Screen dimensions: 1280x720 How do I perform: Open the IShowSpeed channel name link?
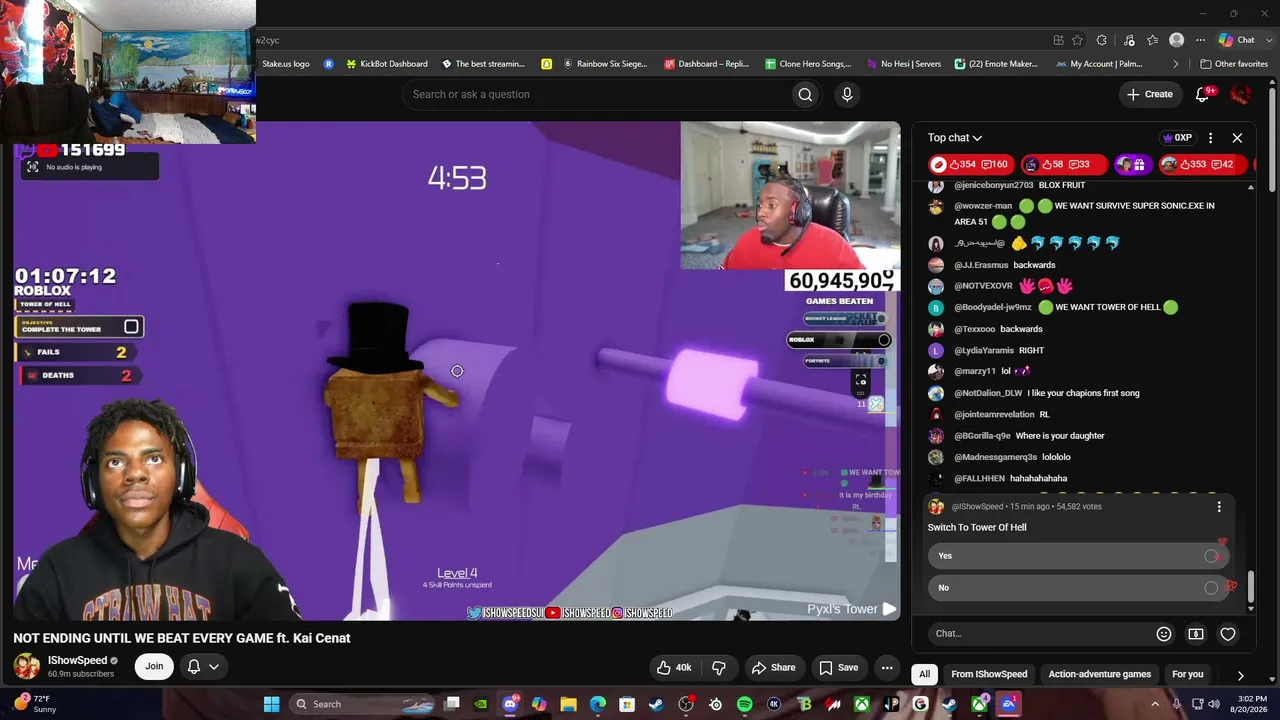(x=77, y=660)
